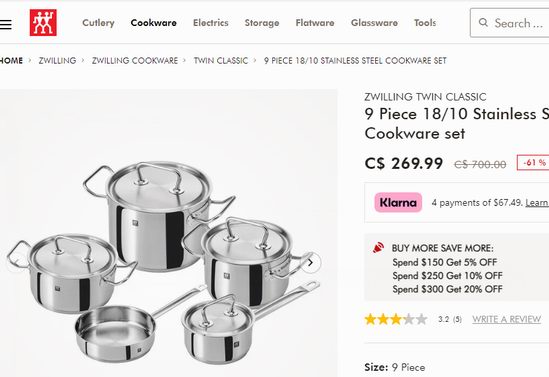Screen dimensions: 549x377
Task: Click the red megaphone promo icon
Action: [378, 248]
